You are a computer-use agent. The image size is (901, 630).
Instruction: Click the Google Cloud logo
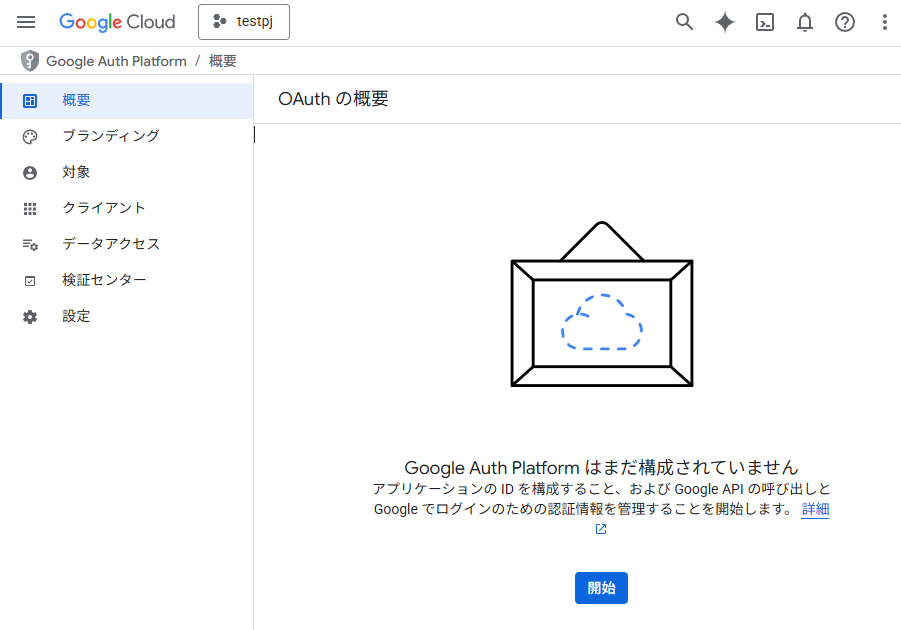click(117, 22)
